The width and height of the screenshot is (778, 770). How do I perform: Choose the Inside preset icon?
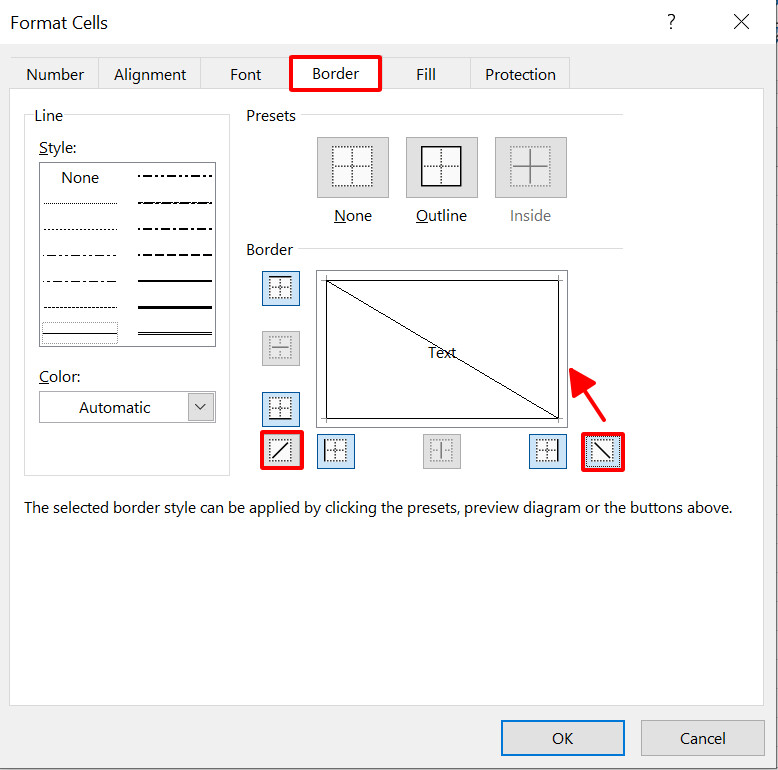pyautogui.click(x=530, y=167)
